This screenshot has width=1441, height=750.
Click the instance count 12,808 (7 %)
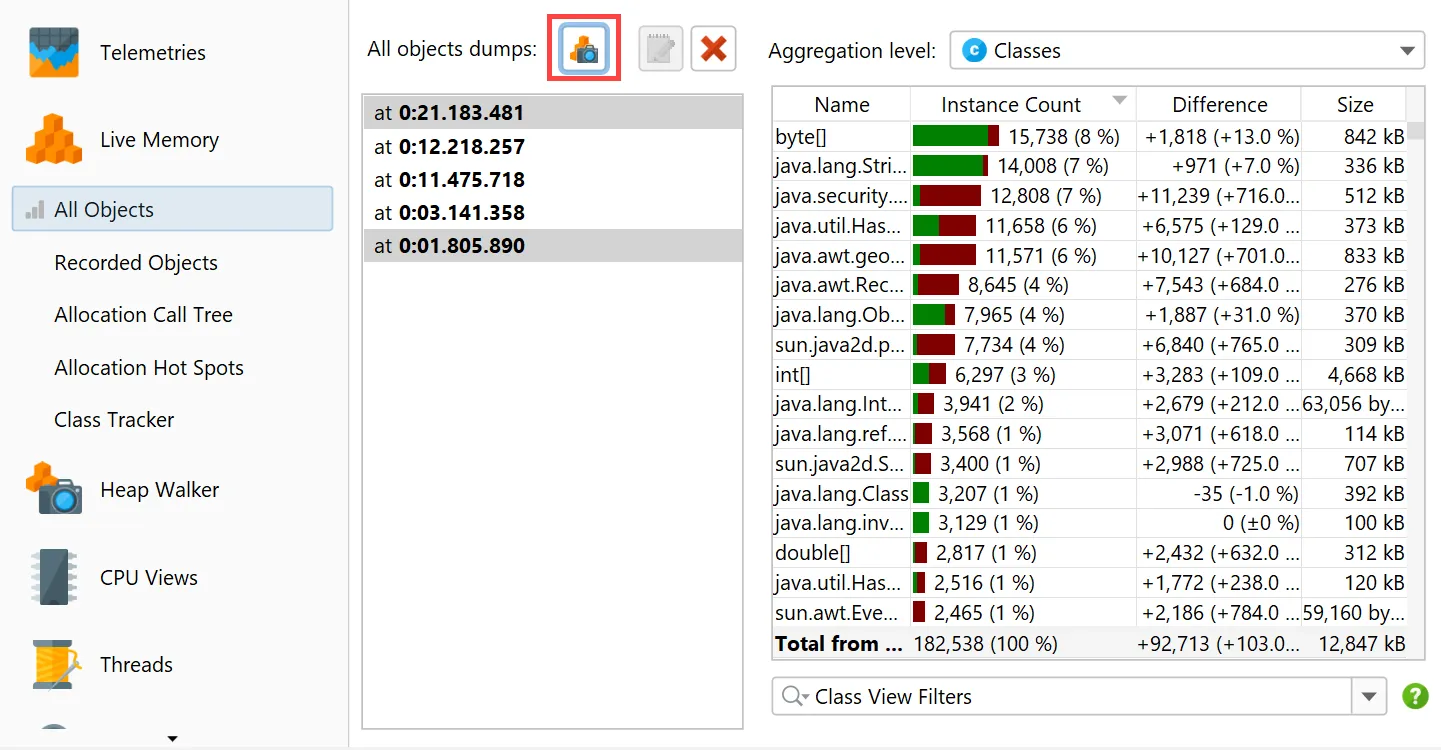point(1046,196)
